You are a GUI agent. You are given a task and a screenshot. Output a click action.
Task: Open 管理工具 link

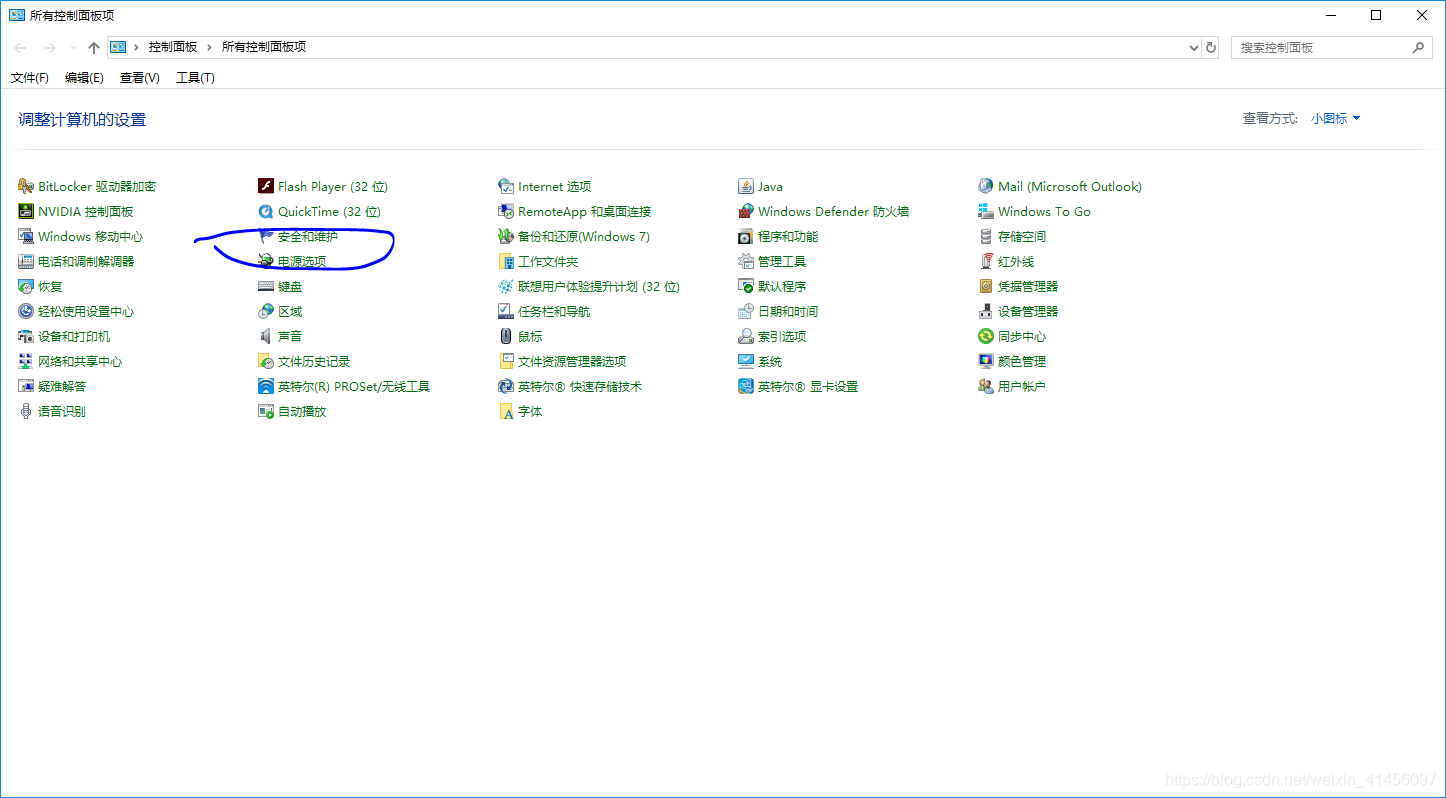pyautogui.click(x=782, y=261)
